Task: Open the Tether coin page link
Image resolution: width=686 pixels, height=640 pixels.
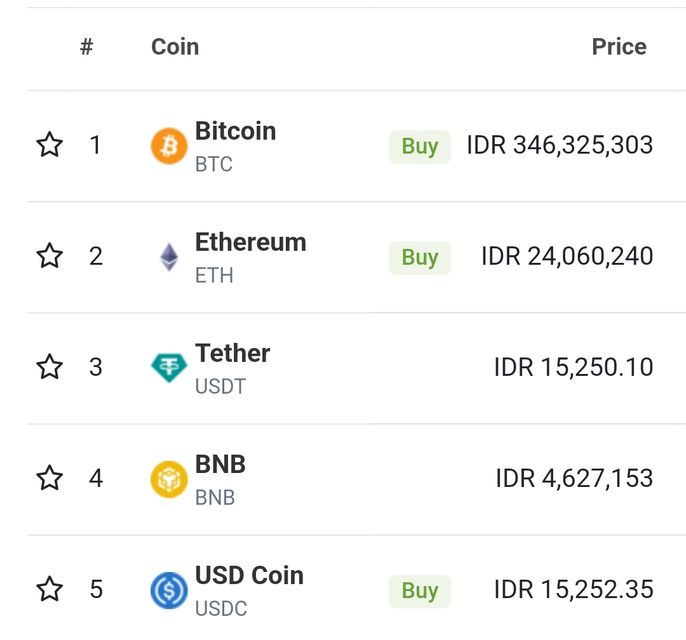Action: (232, 354)
